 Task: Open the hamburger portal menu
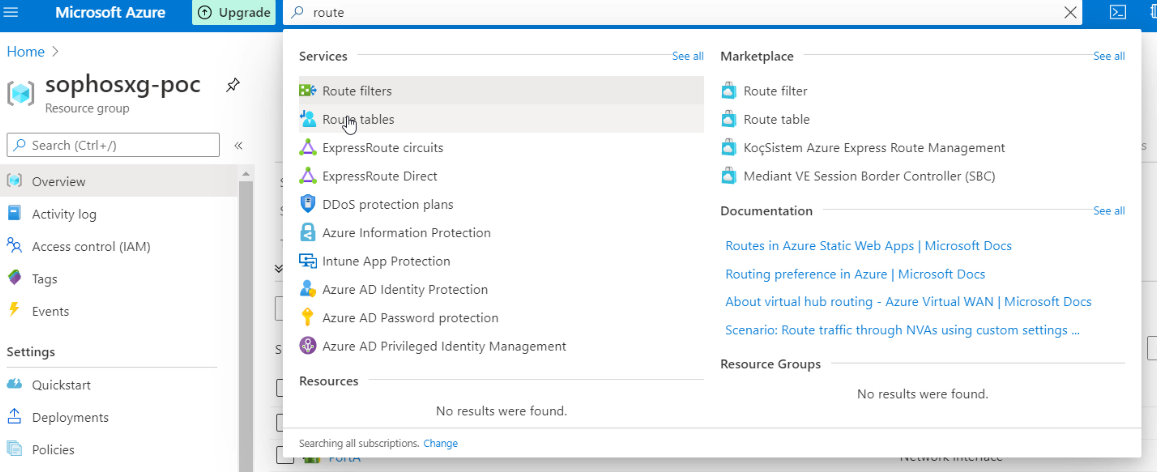click(x=12, y=13)
